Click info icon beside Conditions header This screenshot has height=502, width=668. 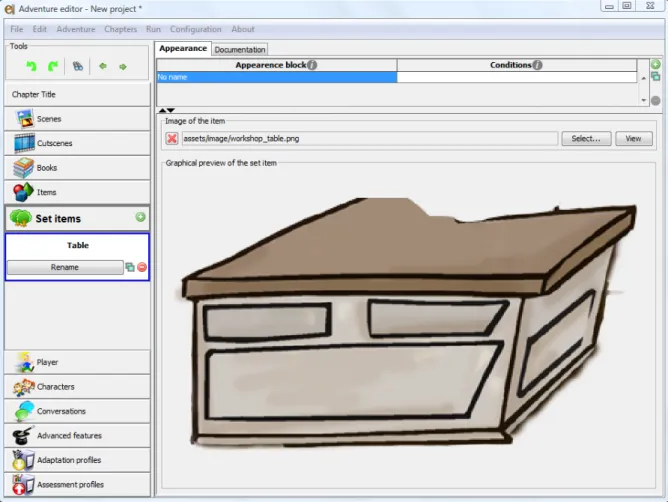tap(538, 65)
